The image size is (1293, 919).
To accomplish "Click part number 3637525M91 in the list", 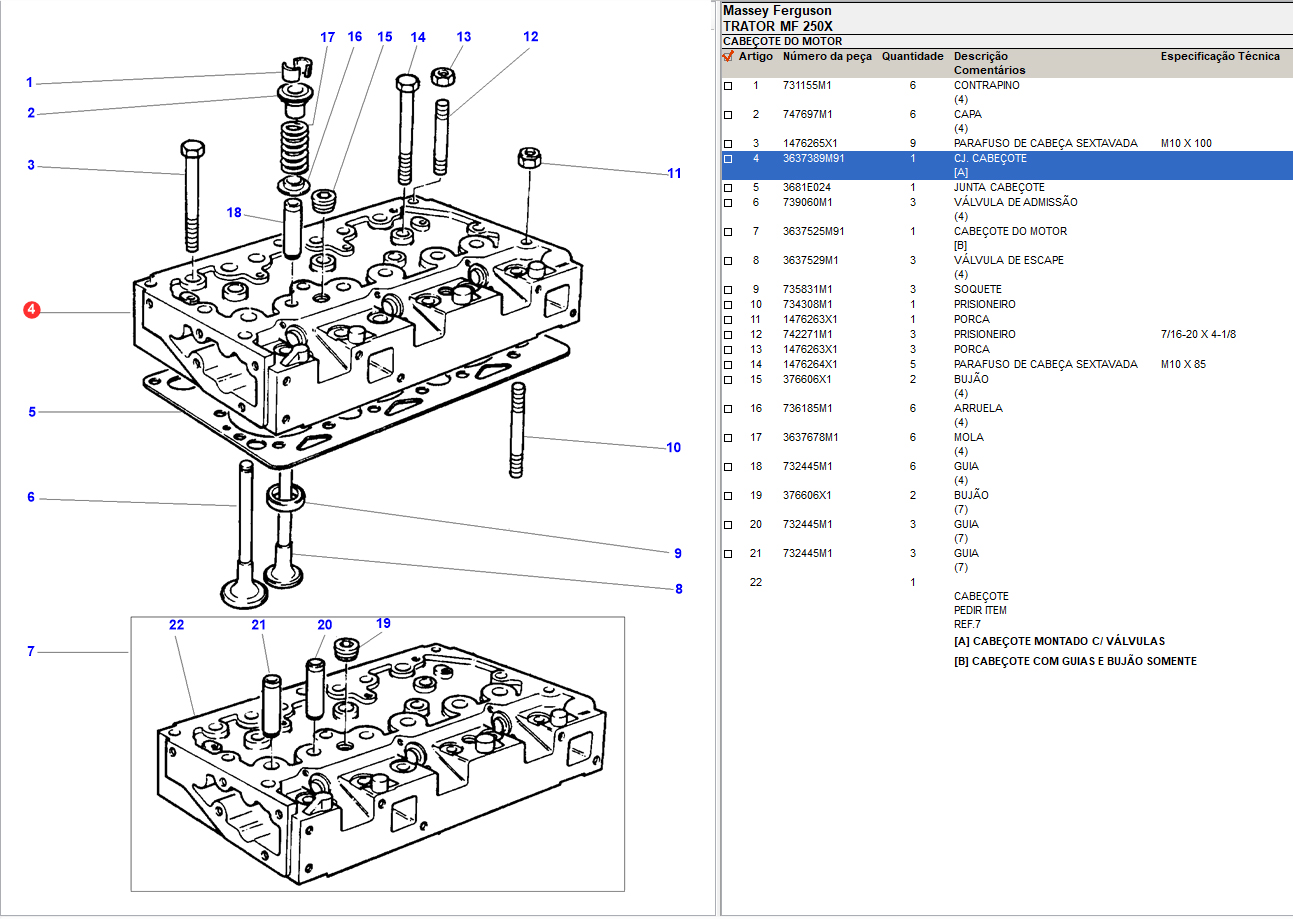I will click(812, 232).
